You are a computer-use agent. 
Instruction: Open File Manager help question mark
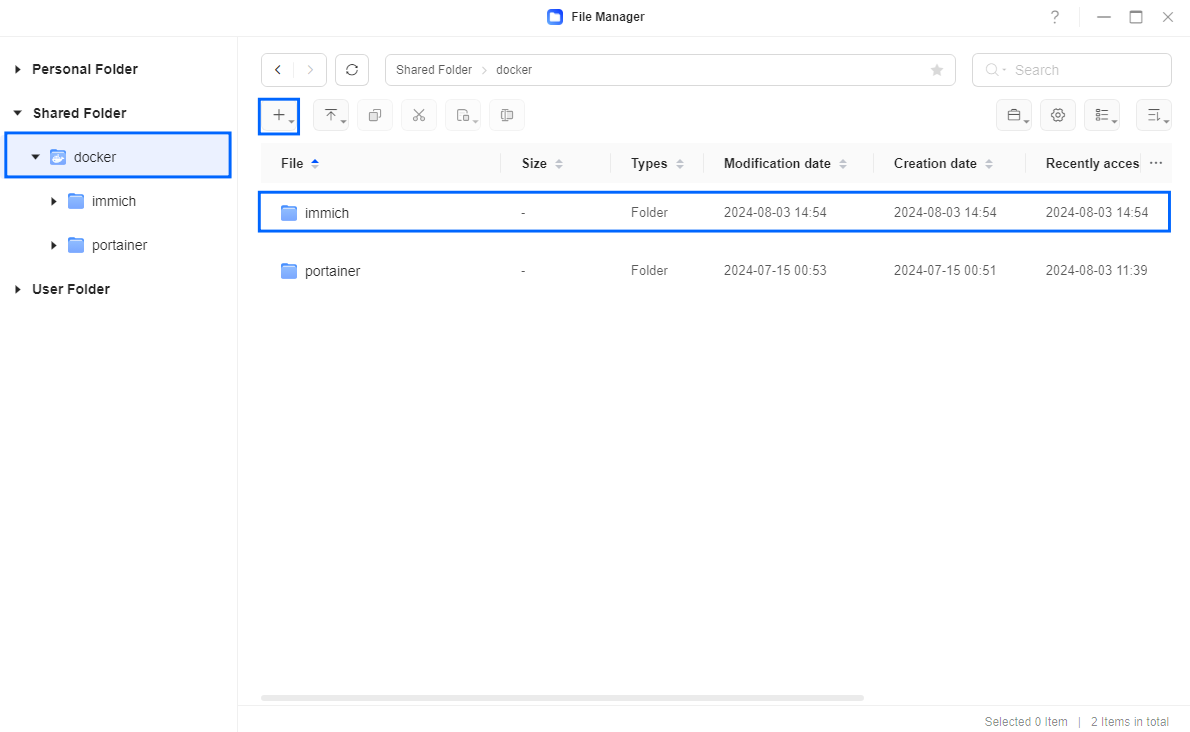(1054, 17)
